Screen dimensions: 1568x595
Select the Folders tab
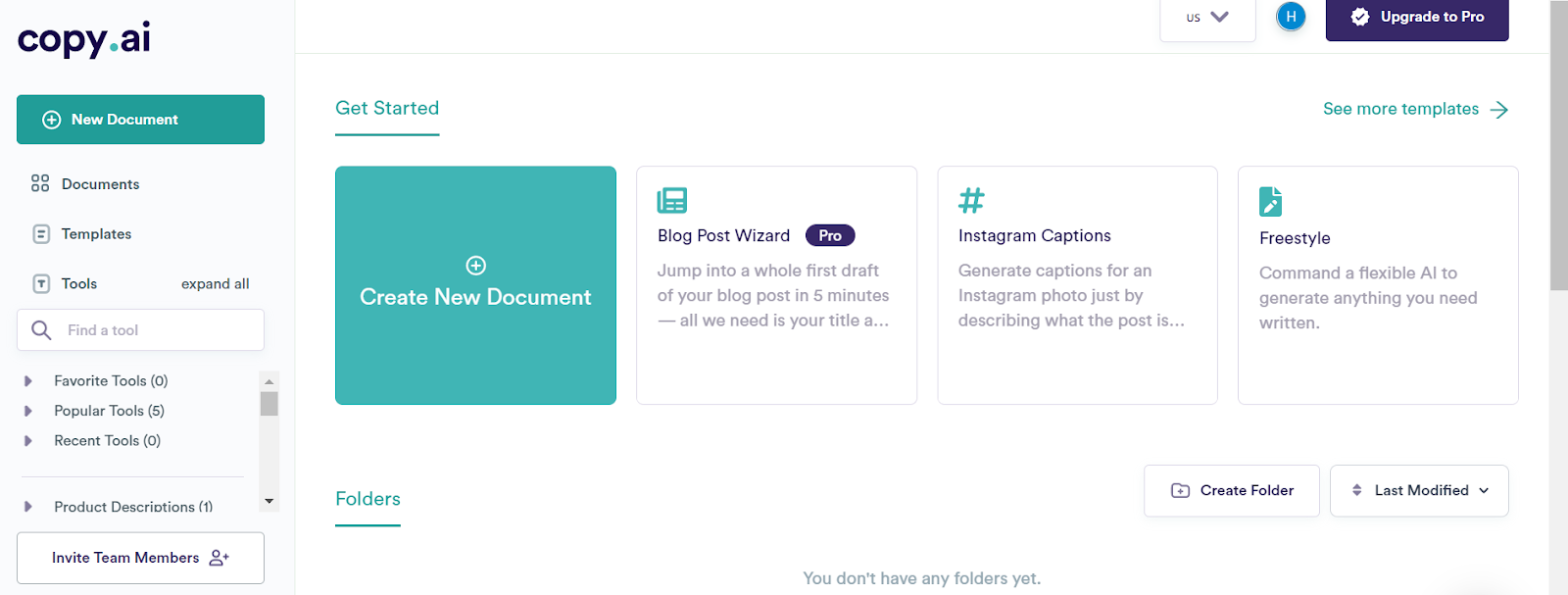point(367,500)
